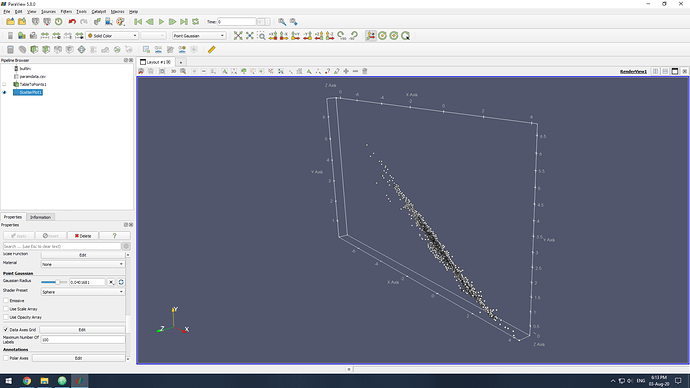Click the Go to First Frame icon
The image size is (690, 388).
click(x=138, y=22)
